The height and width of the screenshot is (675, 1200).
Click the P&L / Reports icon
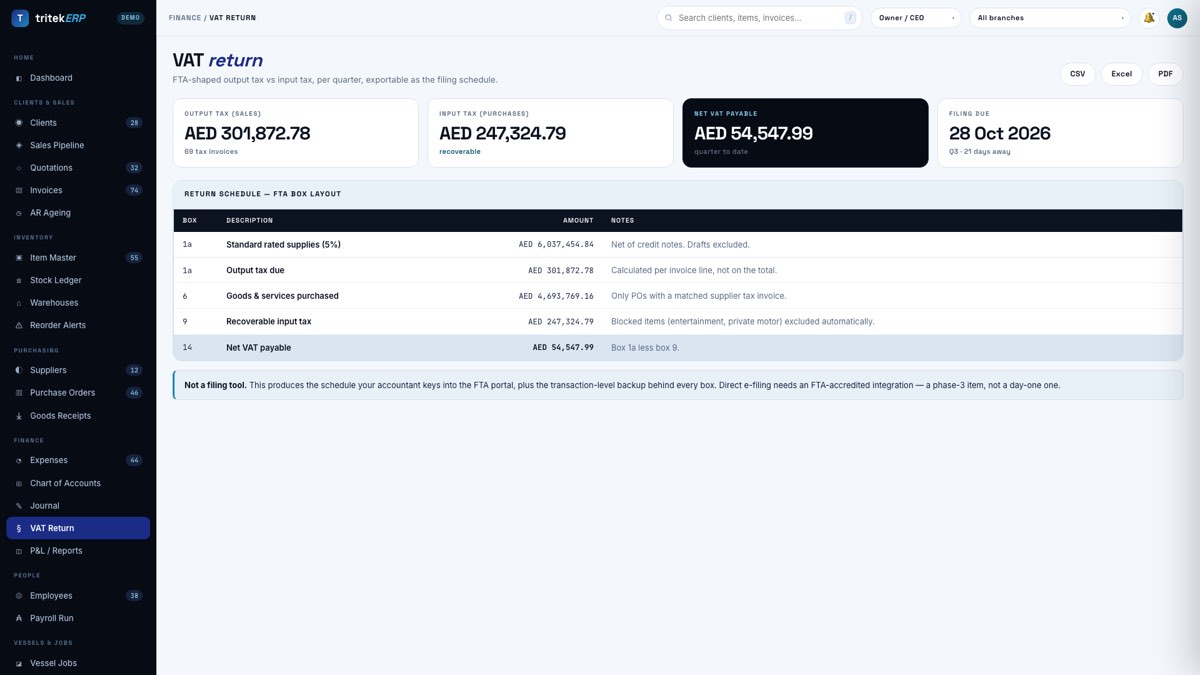(19, 551)
